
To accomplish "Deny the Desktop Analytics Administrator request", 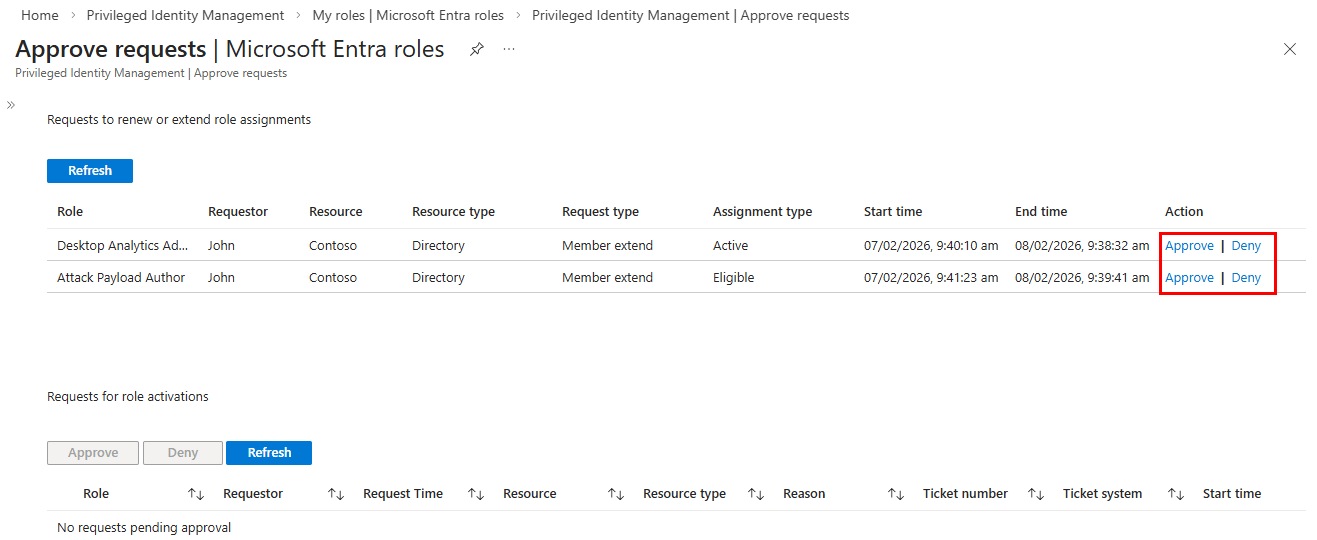I will pos(1246,246).
